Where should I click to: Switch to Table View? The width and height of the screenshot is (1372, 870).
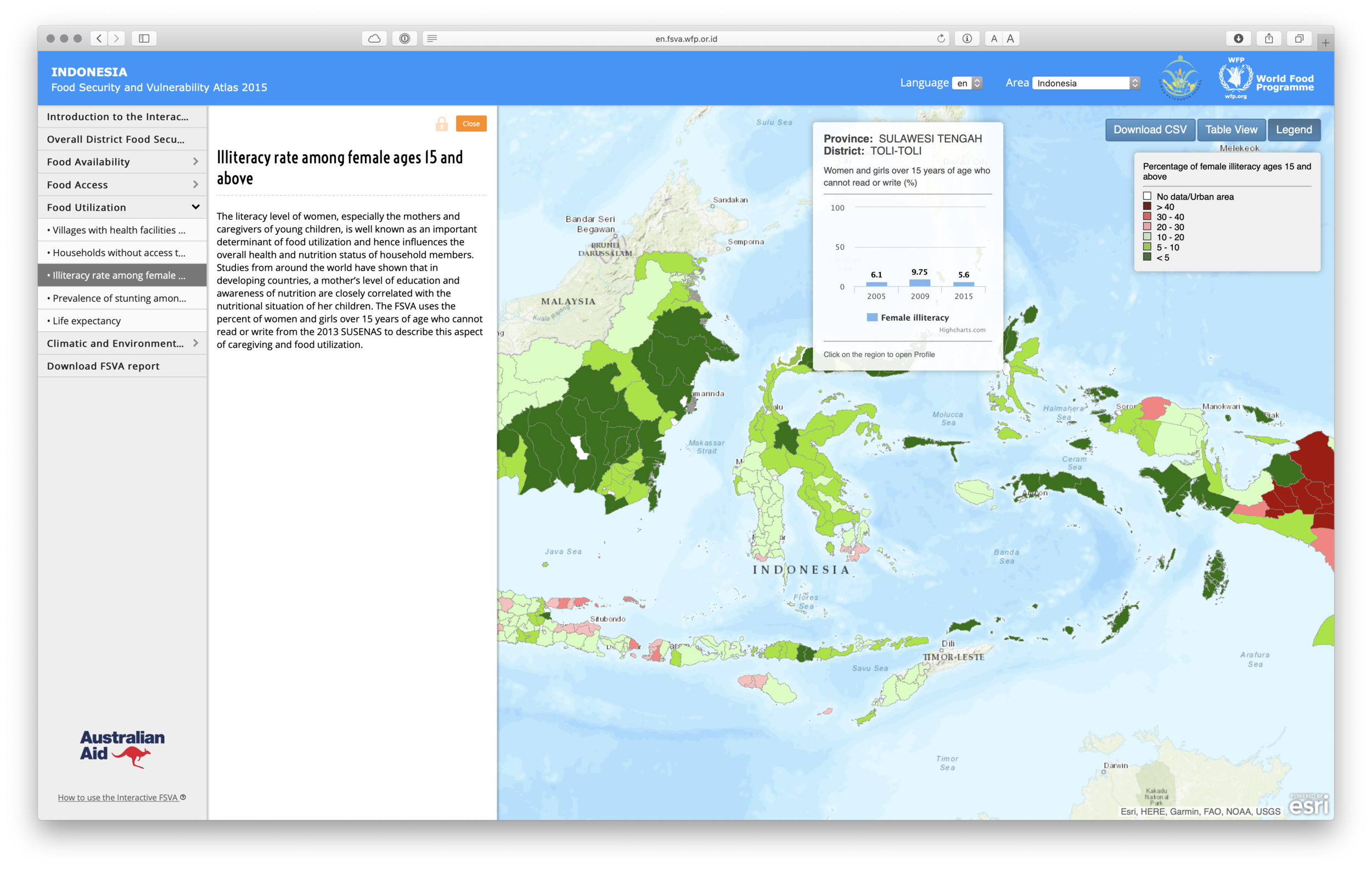click(x=1231, y=129)
